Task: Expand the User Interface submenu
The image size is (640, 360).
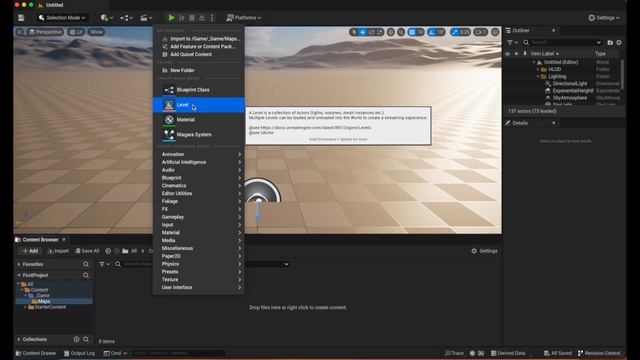Action: click(x=200, y=287)
